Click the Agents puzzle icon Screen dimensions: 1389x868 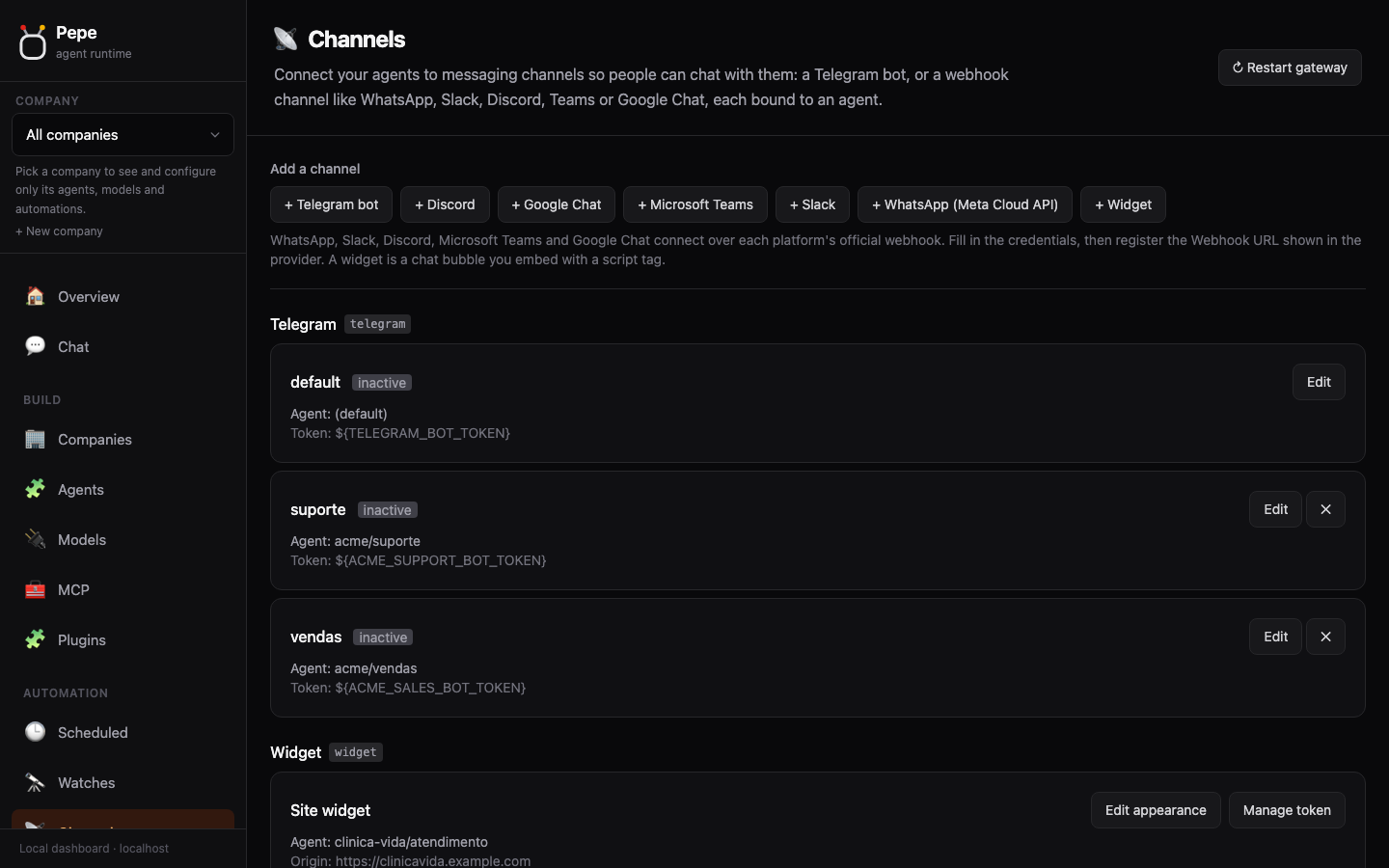36,489
